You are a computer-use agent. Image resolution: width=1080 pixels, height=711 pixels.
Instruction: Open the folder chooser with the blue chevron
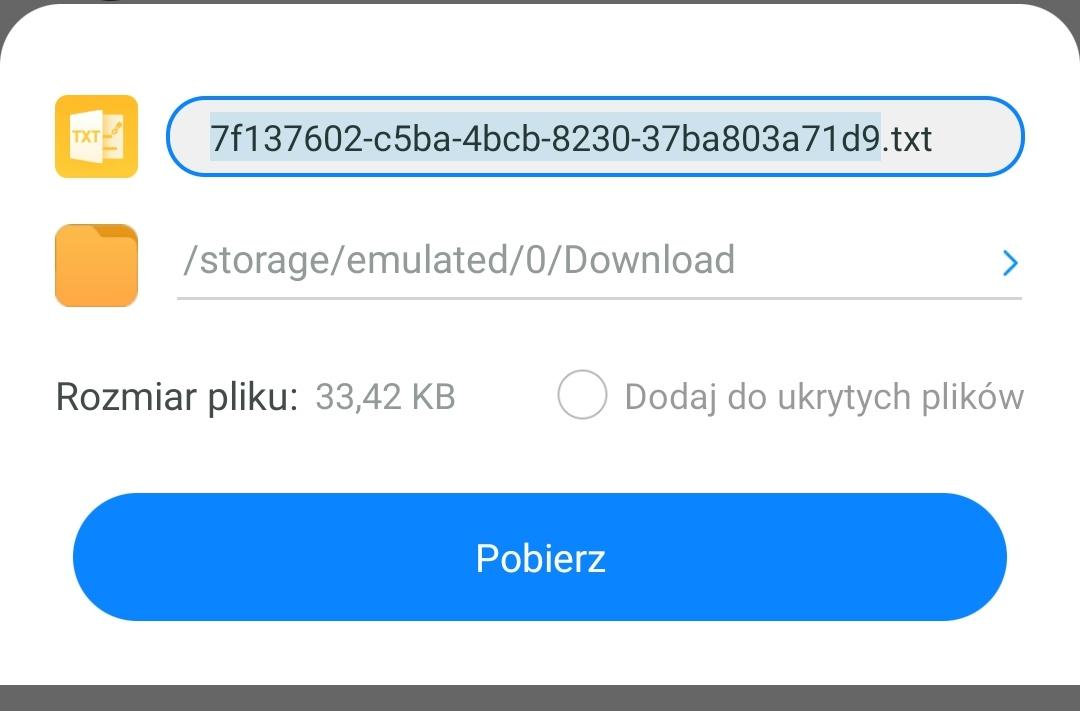(x=1010, y=263)
